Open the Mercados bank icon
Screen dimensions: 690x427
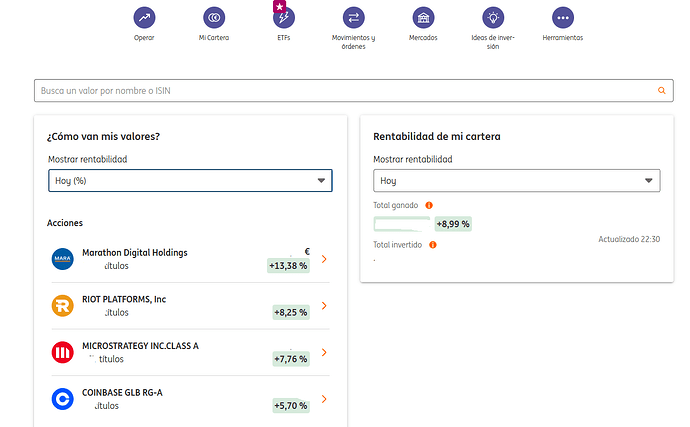(423, 18)
